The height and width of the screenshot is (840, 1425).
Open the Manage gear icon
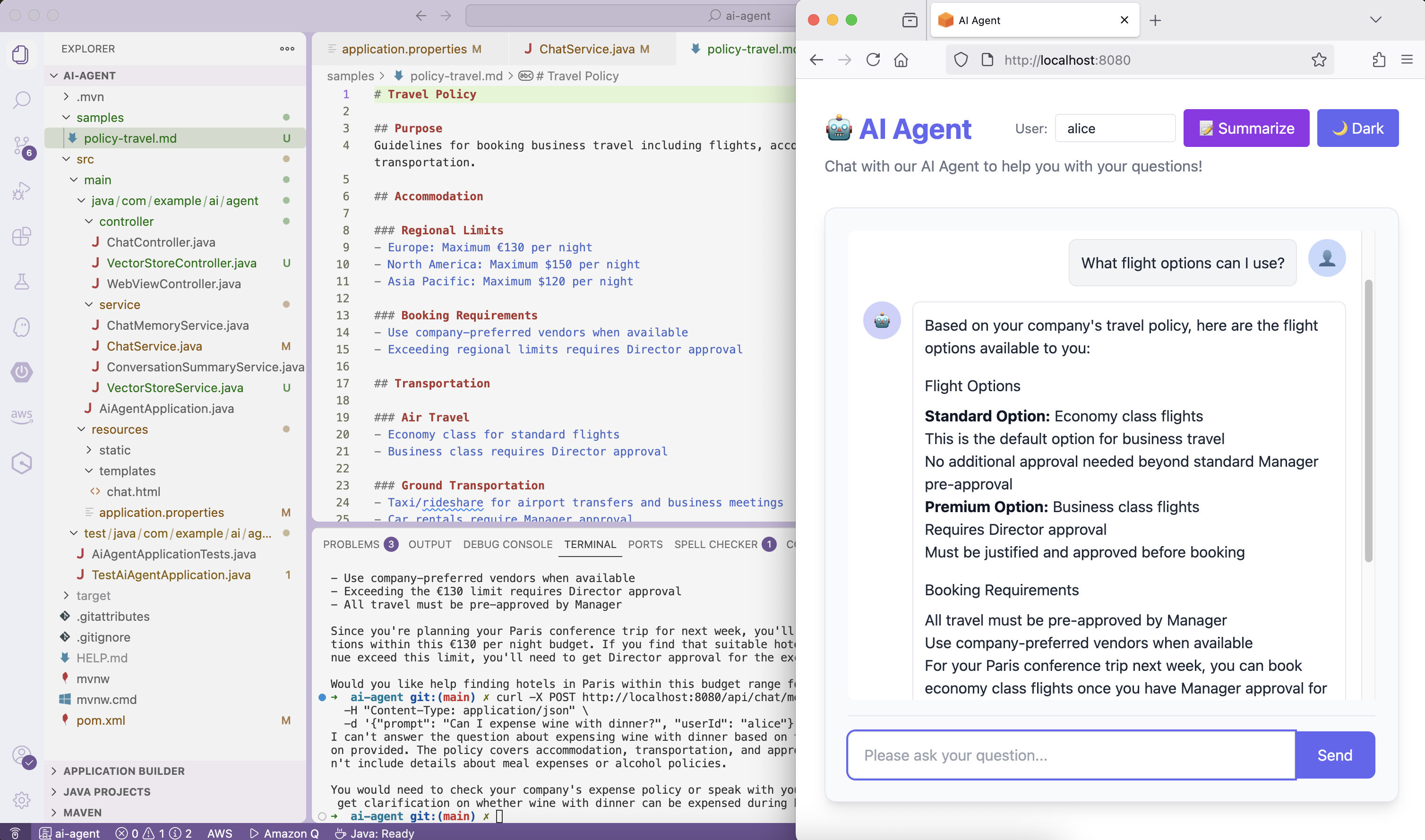tap(22, 800)
